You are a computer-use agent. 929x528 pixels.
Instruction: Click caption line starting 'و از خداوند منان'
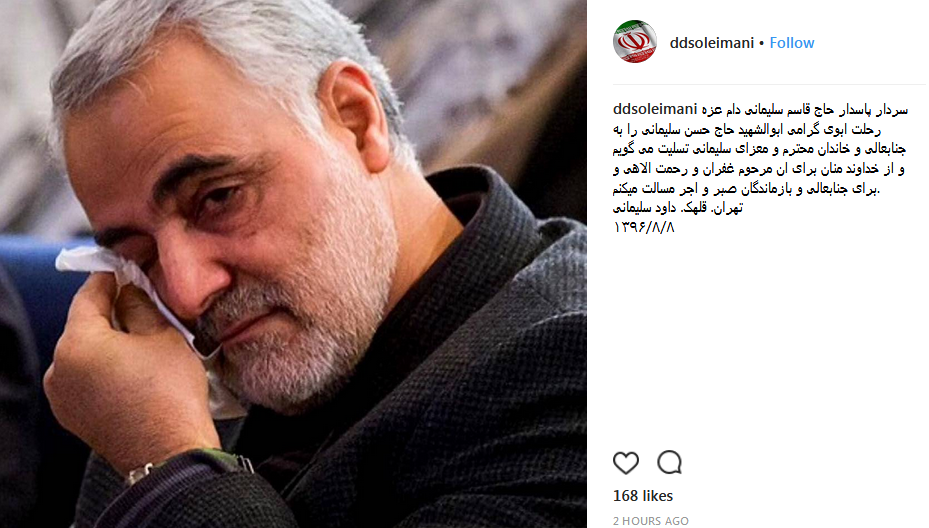pos(759,169)
